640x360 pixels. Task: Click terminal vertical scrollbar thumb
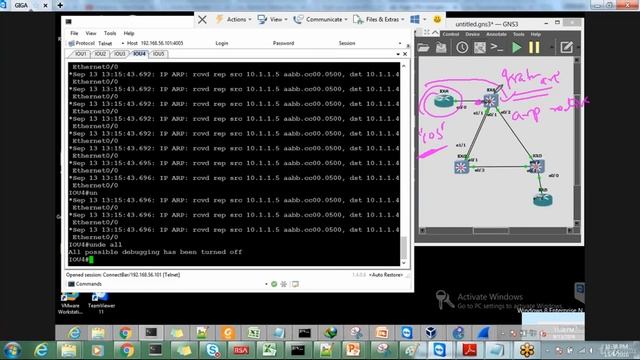pyautogui.click(x=404, y=248)
